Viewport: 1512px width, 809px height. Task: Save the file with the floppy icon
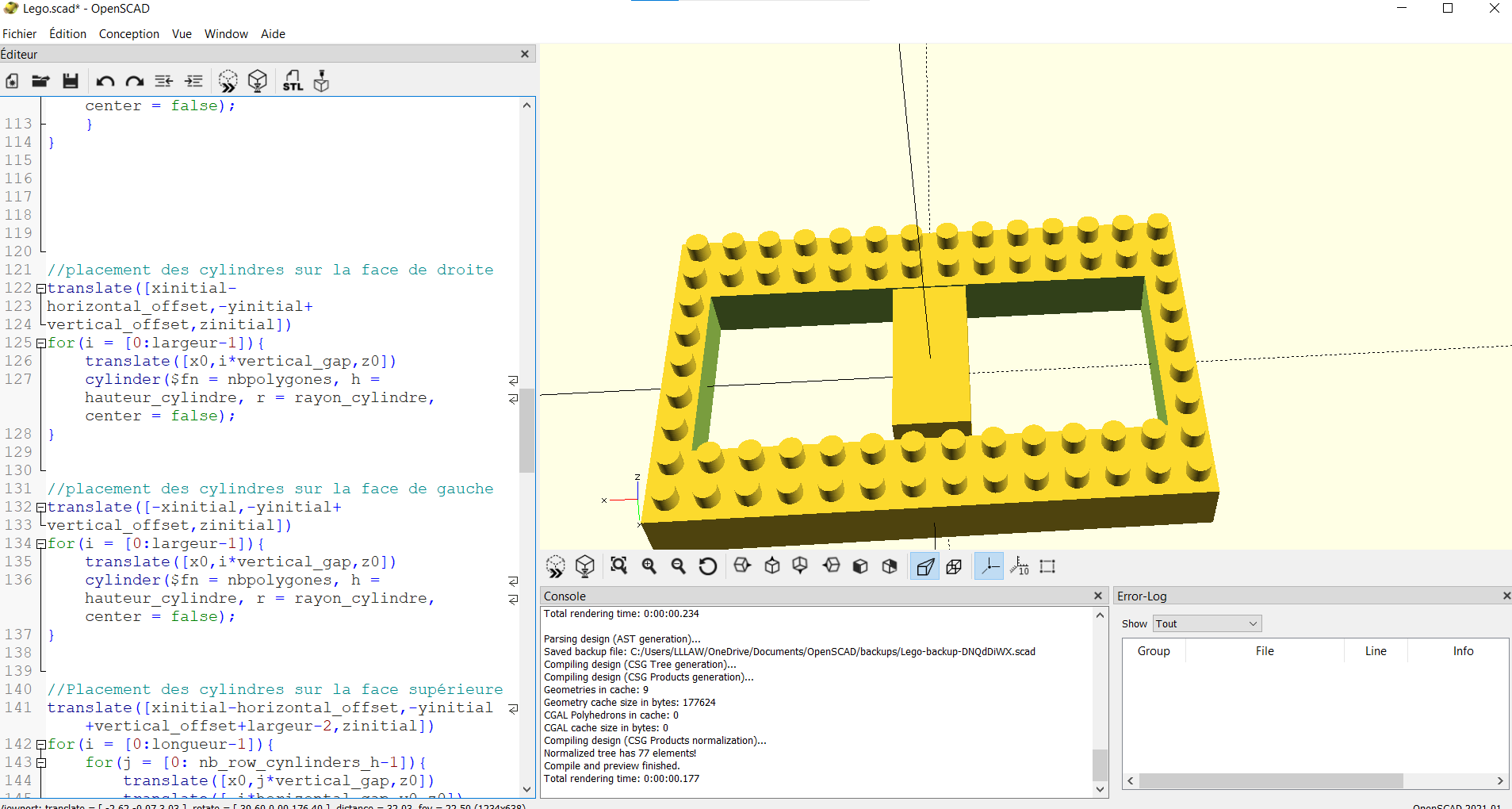coord(71,81)
